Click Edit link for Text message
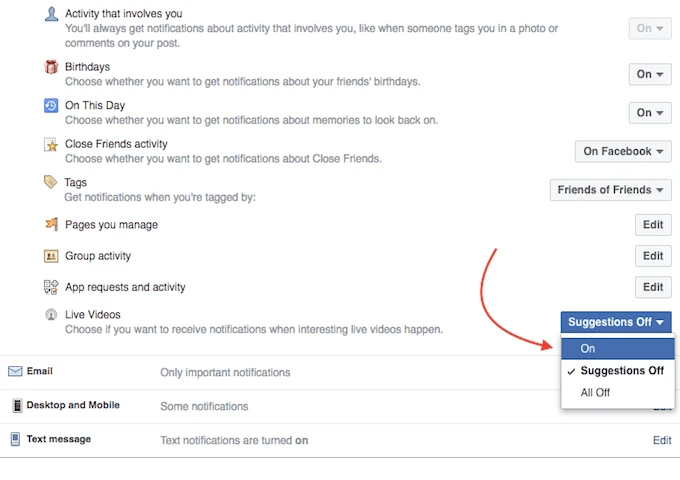680x480 pixels. (x=662, y=440)
